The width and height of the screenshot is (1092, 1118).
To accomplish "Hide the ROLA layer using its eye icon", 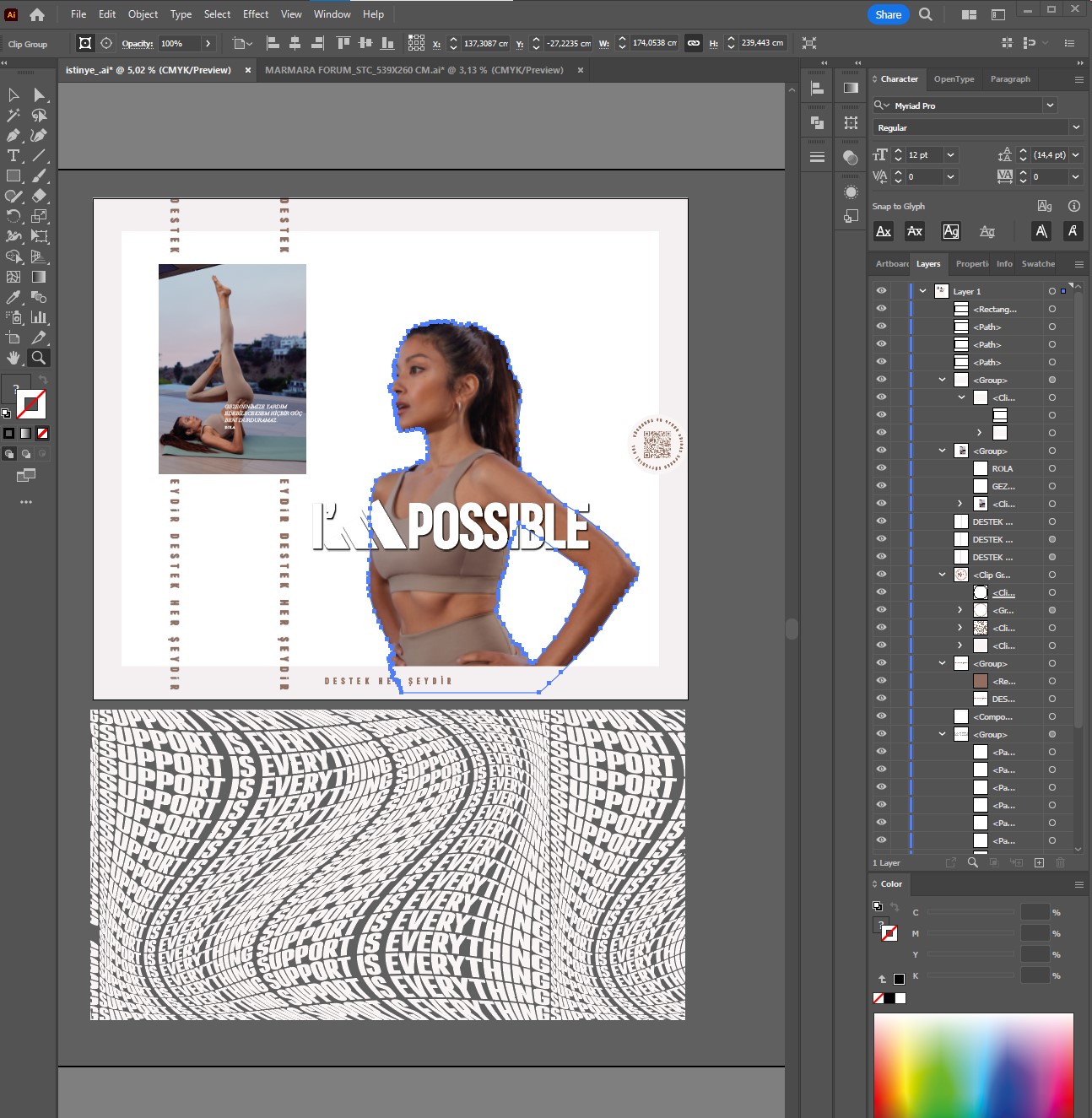I will pos(881,468).
